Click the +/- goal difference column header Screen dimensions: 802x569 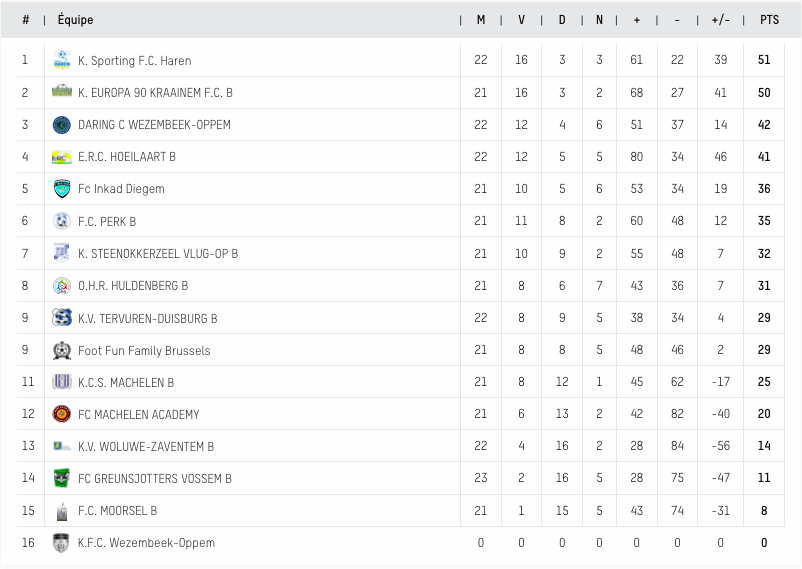tap(720, 20)
